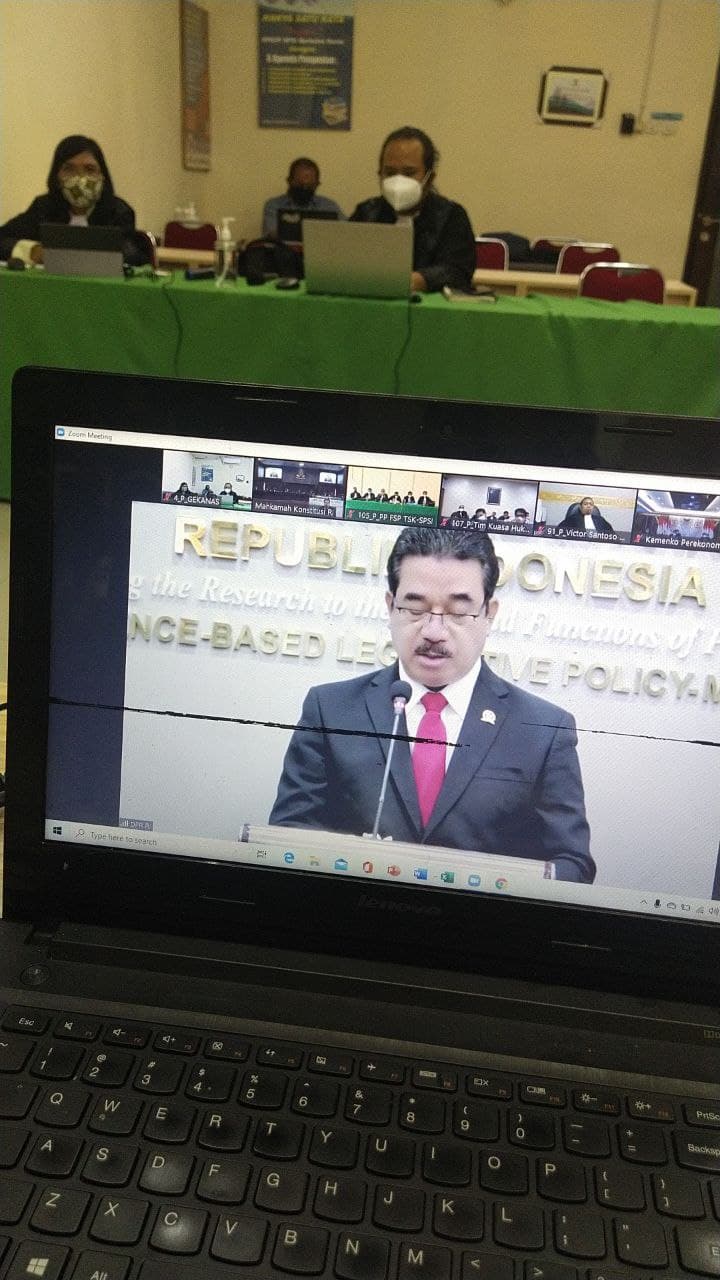Switch to Zoom app in taskbar
The height and width of the screenshot is (1280, 720).
[x=473, y=879]
